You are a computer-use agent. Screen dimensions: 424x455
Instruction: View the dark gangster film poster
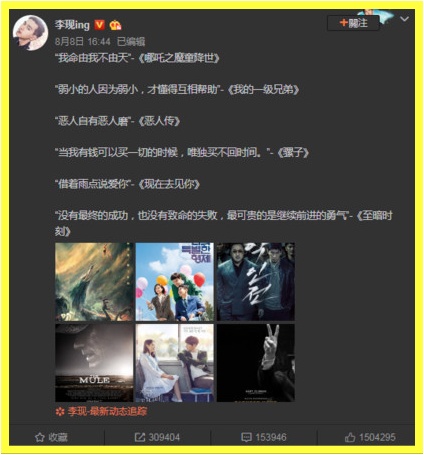click(x=256, y=282)
